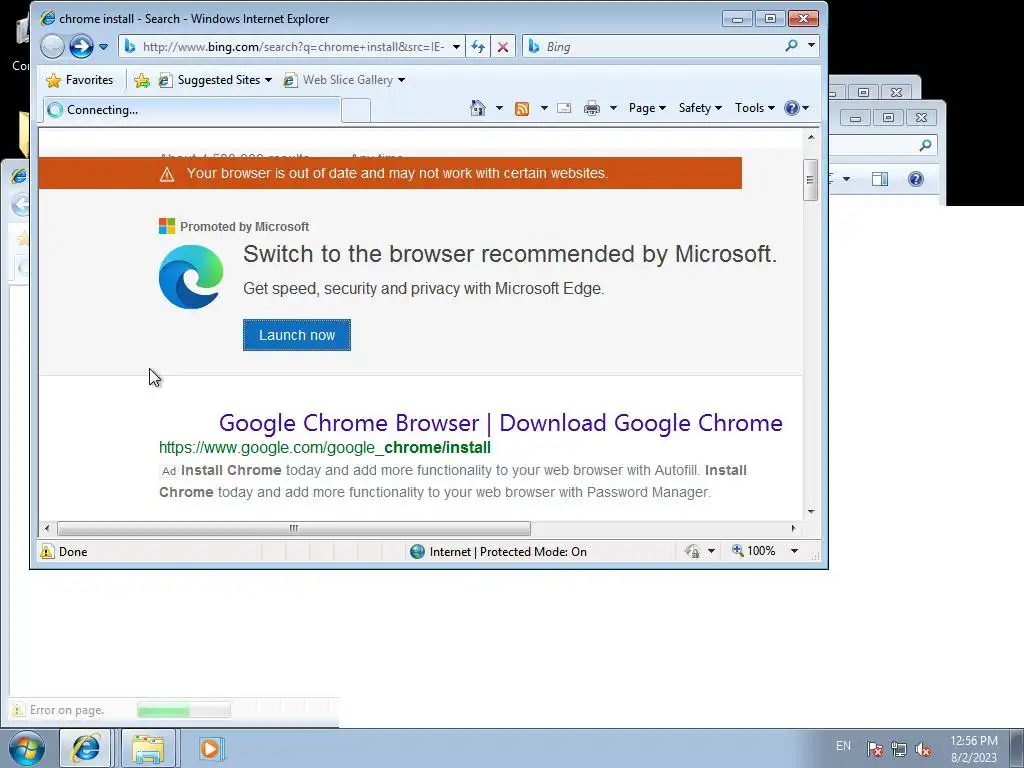Click the scroll up arrow
1024x768 pixels.
coord(810,137)
